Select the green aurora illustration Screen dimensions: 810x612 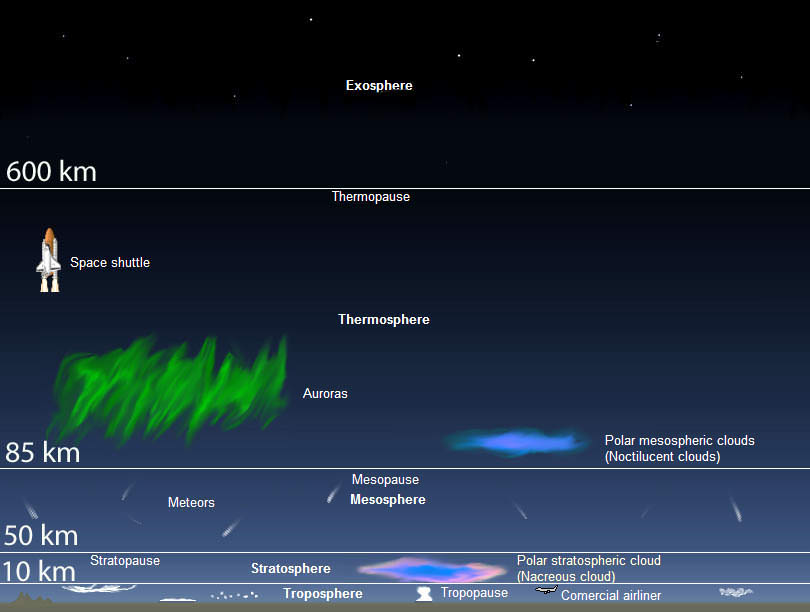pos(170,390)
